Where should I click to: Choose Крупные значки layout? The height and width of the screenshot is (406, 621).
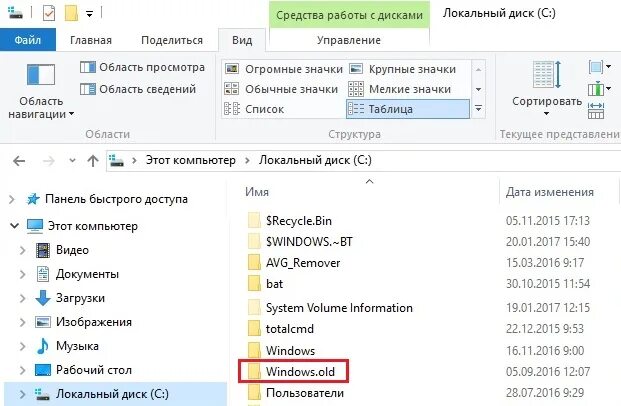(x=403, y=69)
